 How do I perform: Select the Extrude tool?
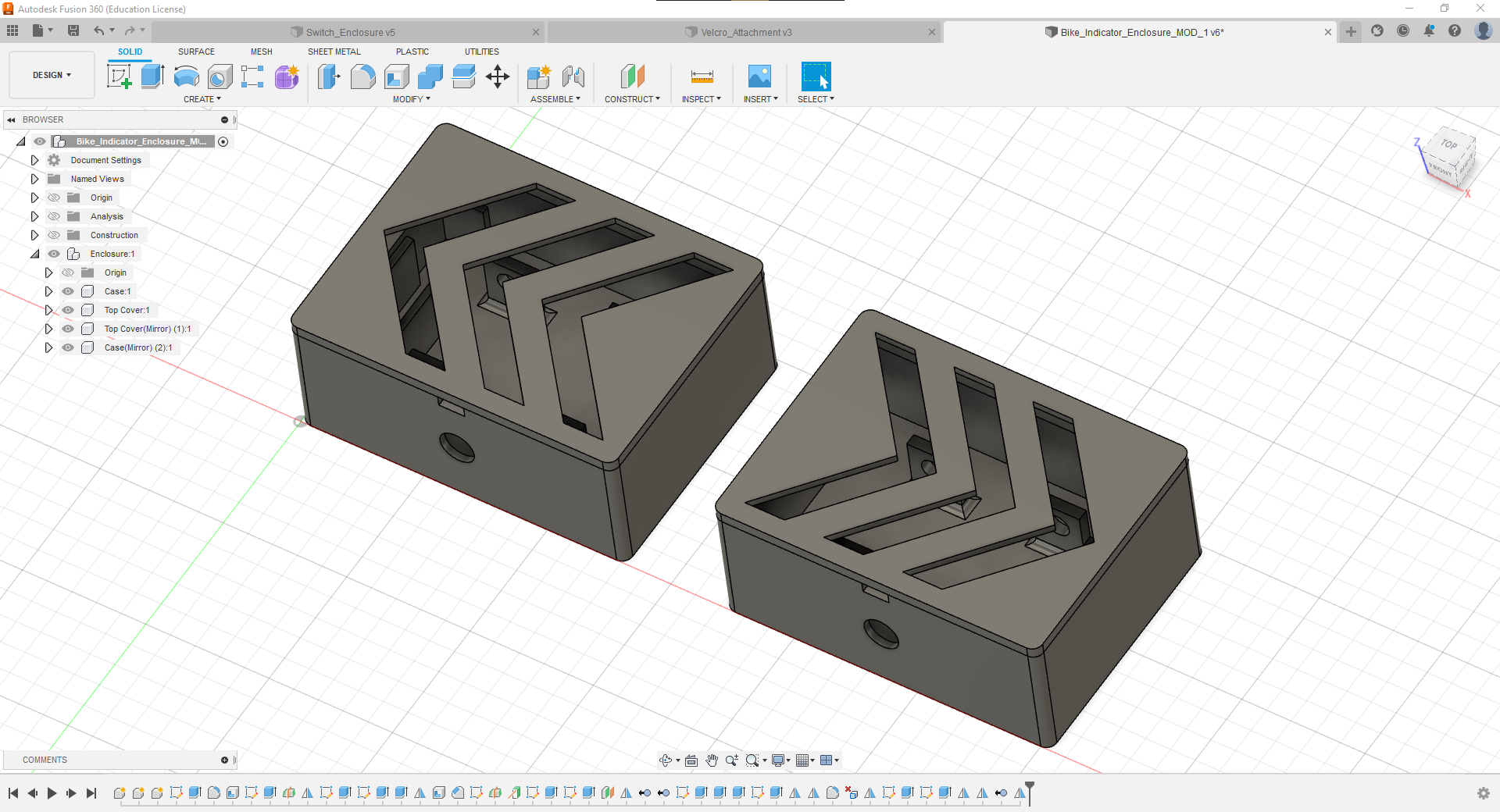point(152,77)
